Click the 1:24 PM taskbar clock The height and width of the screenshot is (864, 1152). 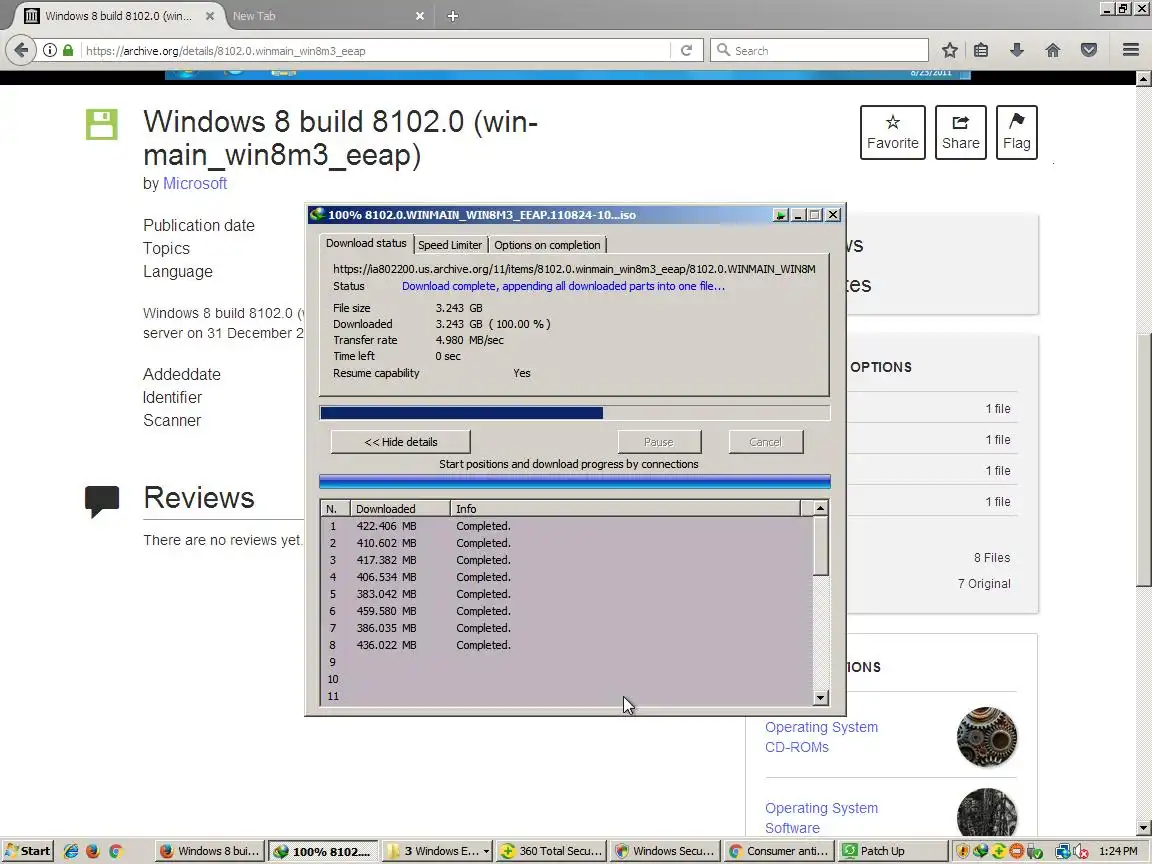tap(1118, 851)
